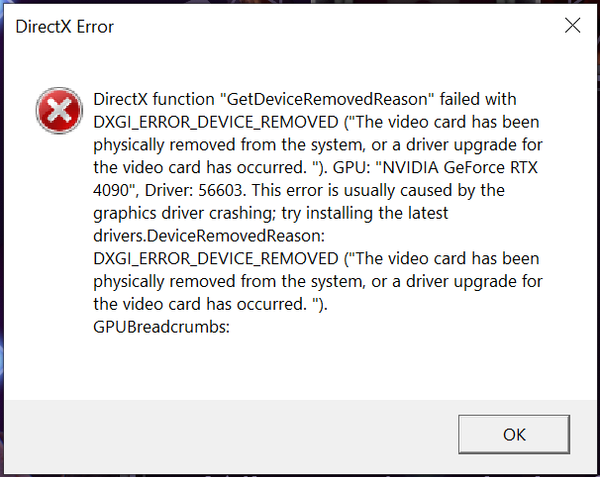Click the "graphics driver crashing" phrase
Viewport: 600px width, 477px height.
click(180, 212)
